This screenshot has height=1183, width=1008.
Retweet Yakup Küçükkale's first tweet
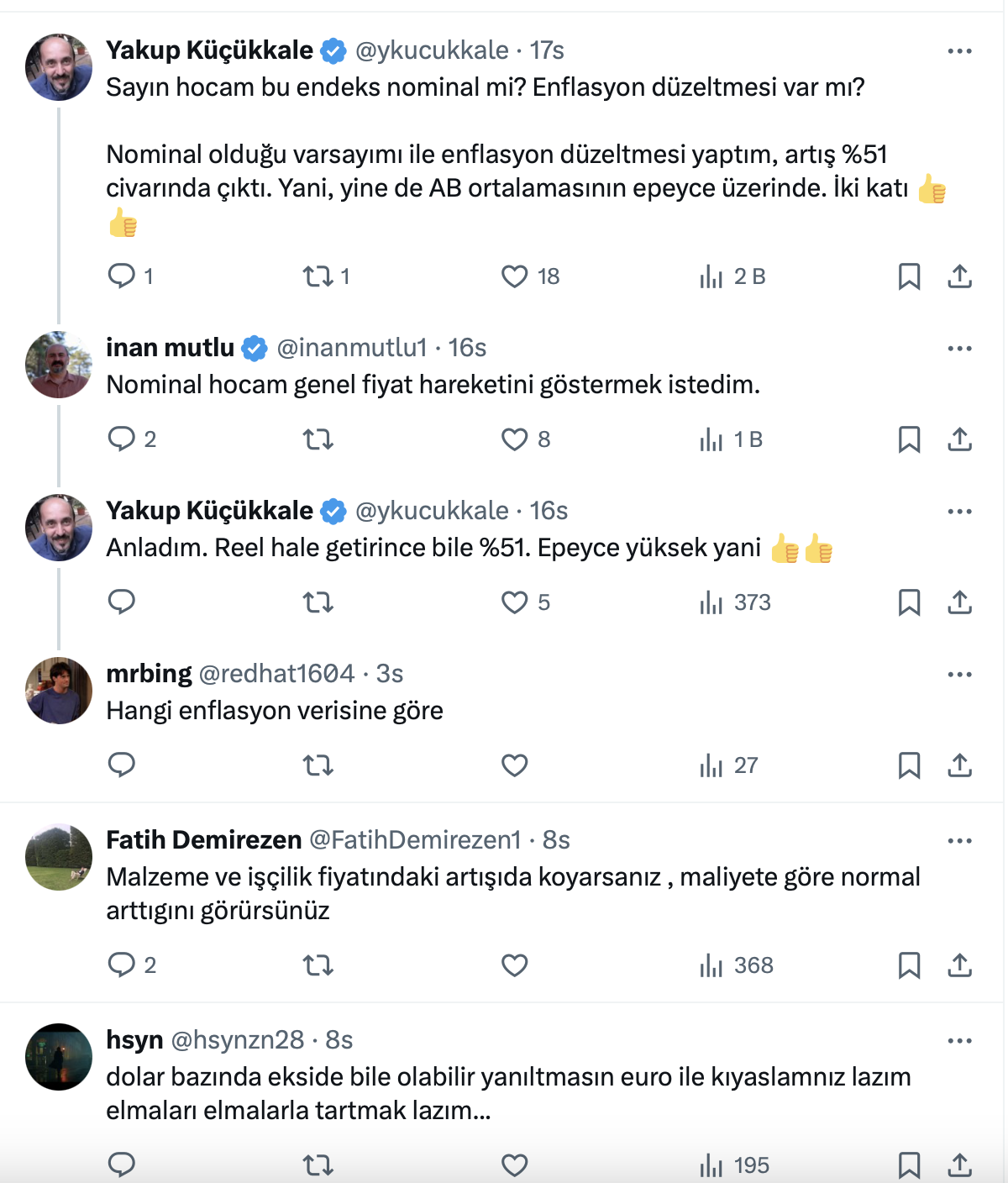(318, 276)
